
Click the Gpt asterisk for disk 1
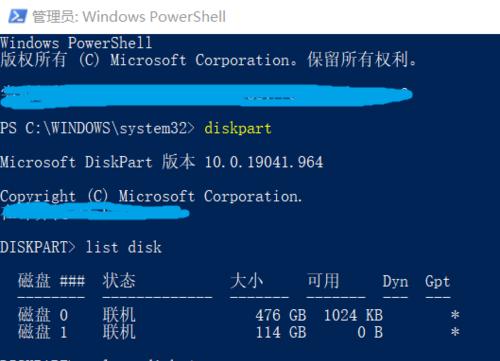tap(455, 332)
